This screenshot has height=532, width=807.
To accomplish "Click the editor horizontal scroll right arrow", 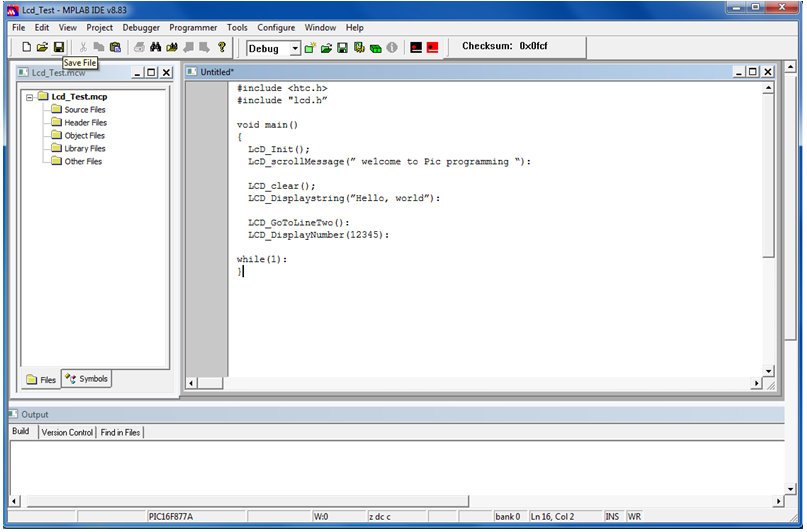I will (x=756, y=383).
